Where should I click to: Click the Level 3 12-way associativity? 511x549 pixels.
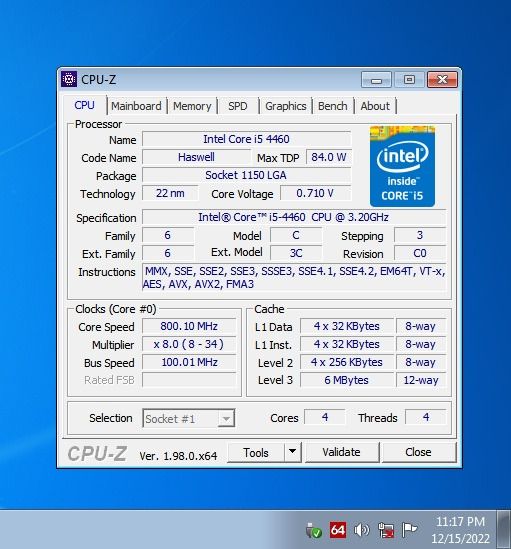tap(421, 380)
